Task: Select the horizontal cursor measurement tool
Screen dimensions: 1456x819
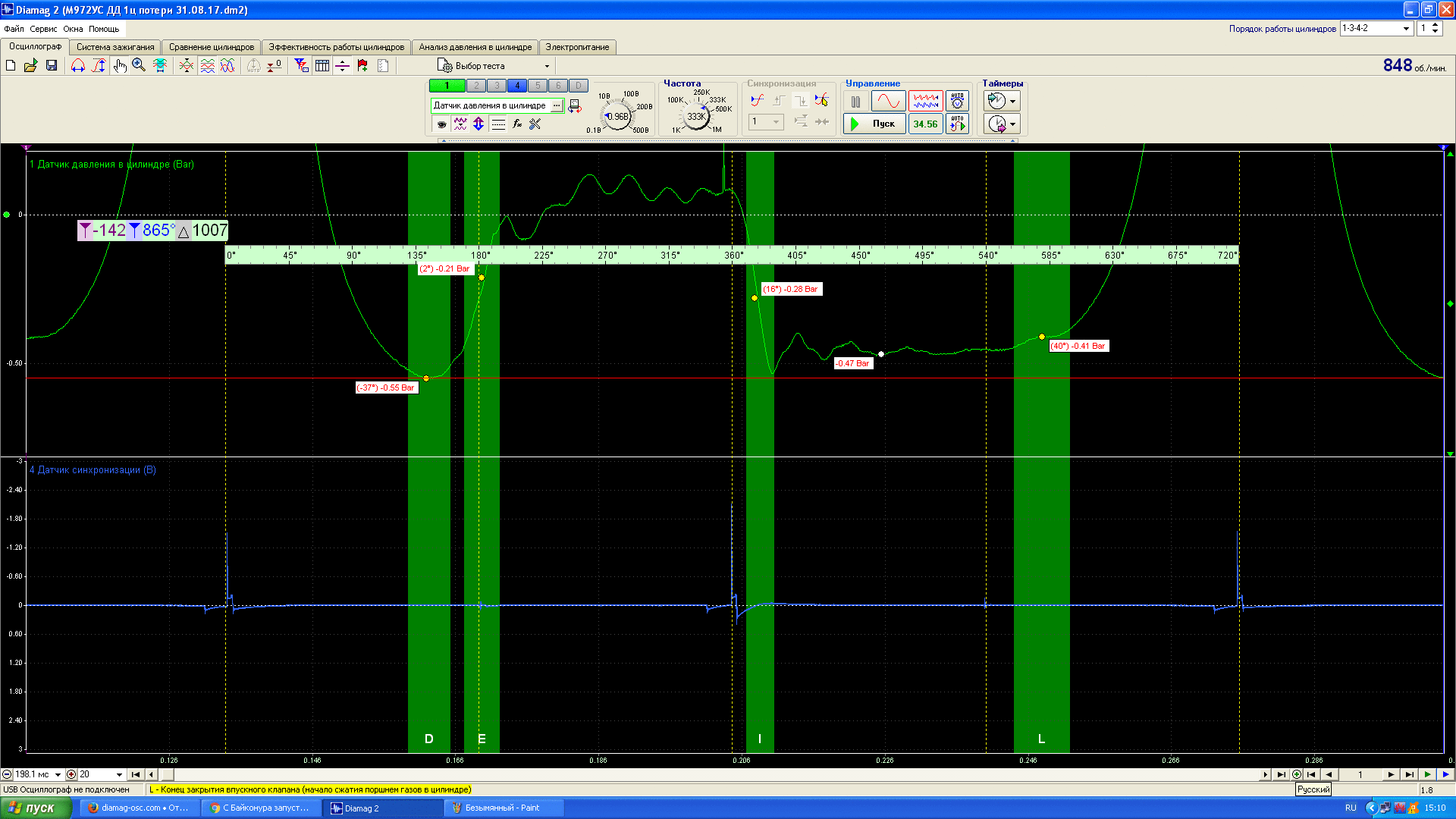Action: tap(78, 66)
